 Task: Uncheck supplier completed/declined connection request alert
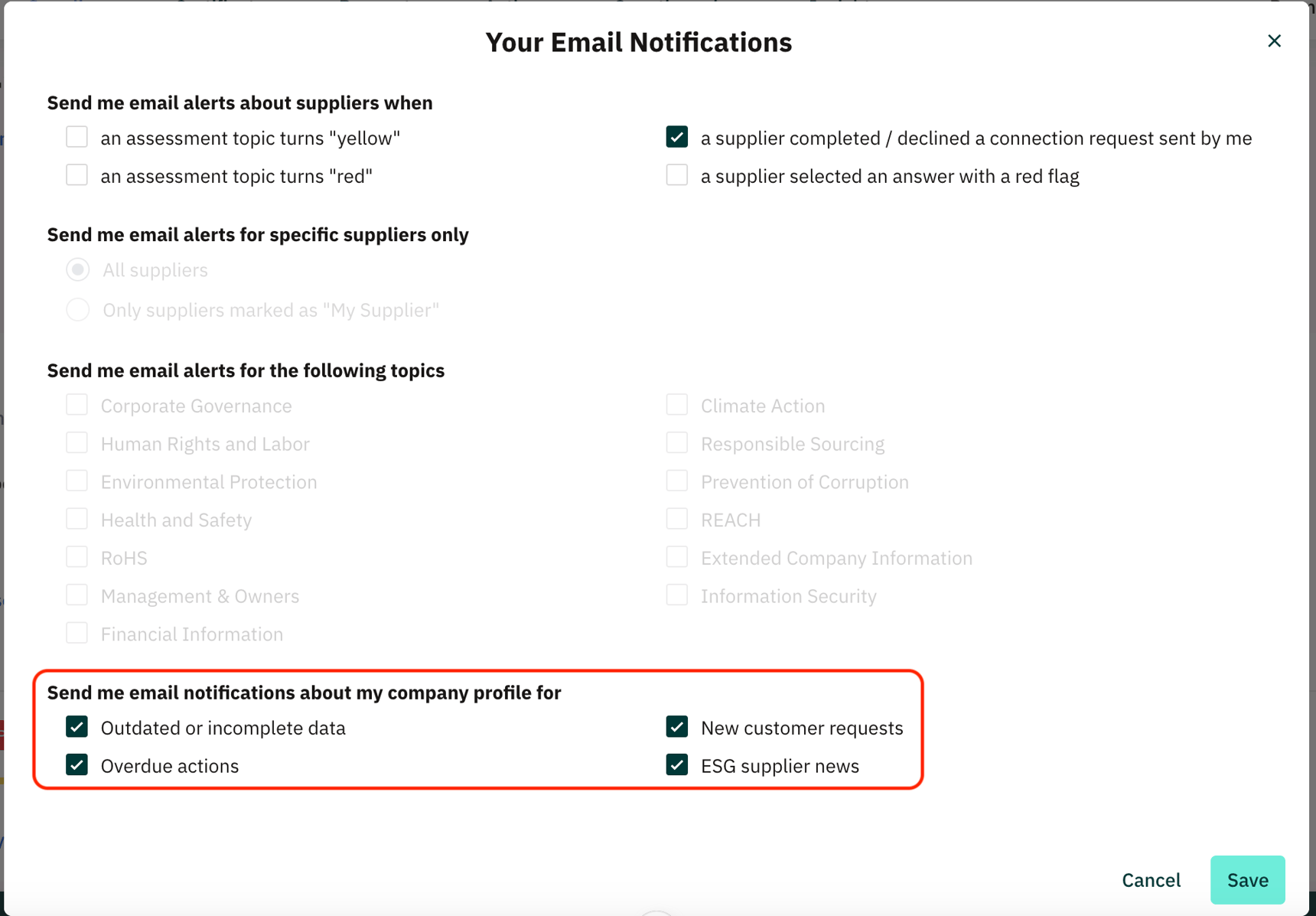(x=676, y=136)
